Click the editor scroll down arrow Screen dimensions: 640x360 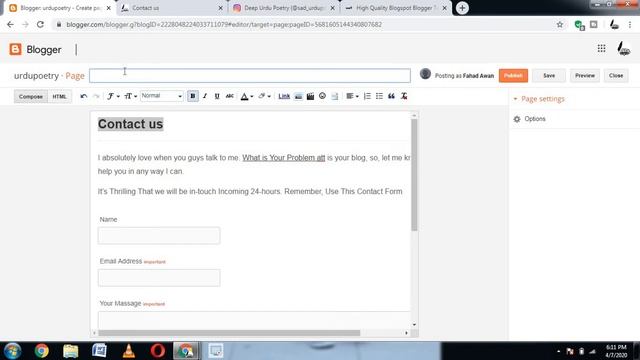pyautogui.click(x=414, y=324)
